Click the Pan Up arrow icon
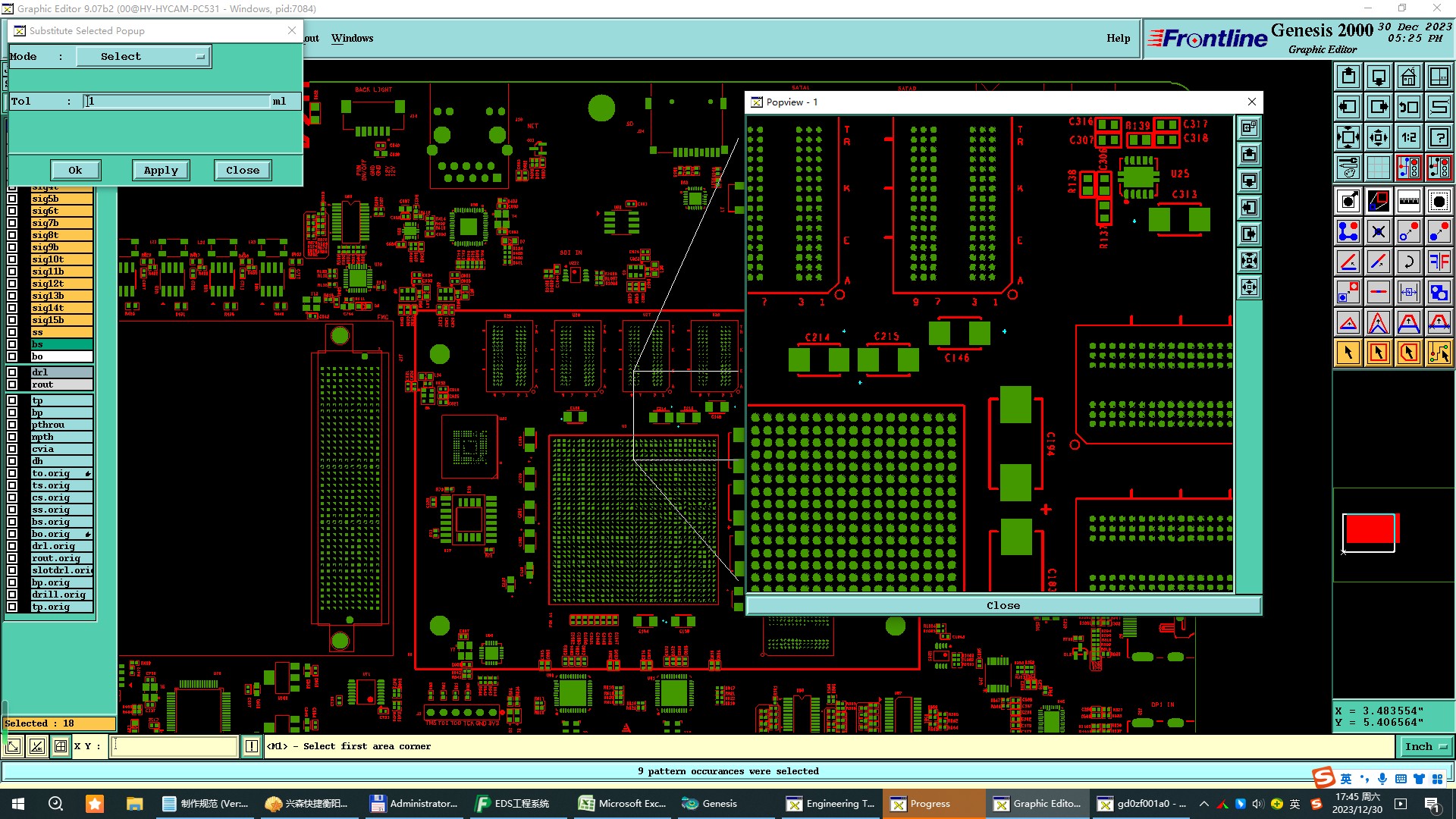Viewport: 1456px width, 819px height. pyautogui.click(x=1348, y=77)
